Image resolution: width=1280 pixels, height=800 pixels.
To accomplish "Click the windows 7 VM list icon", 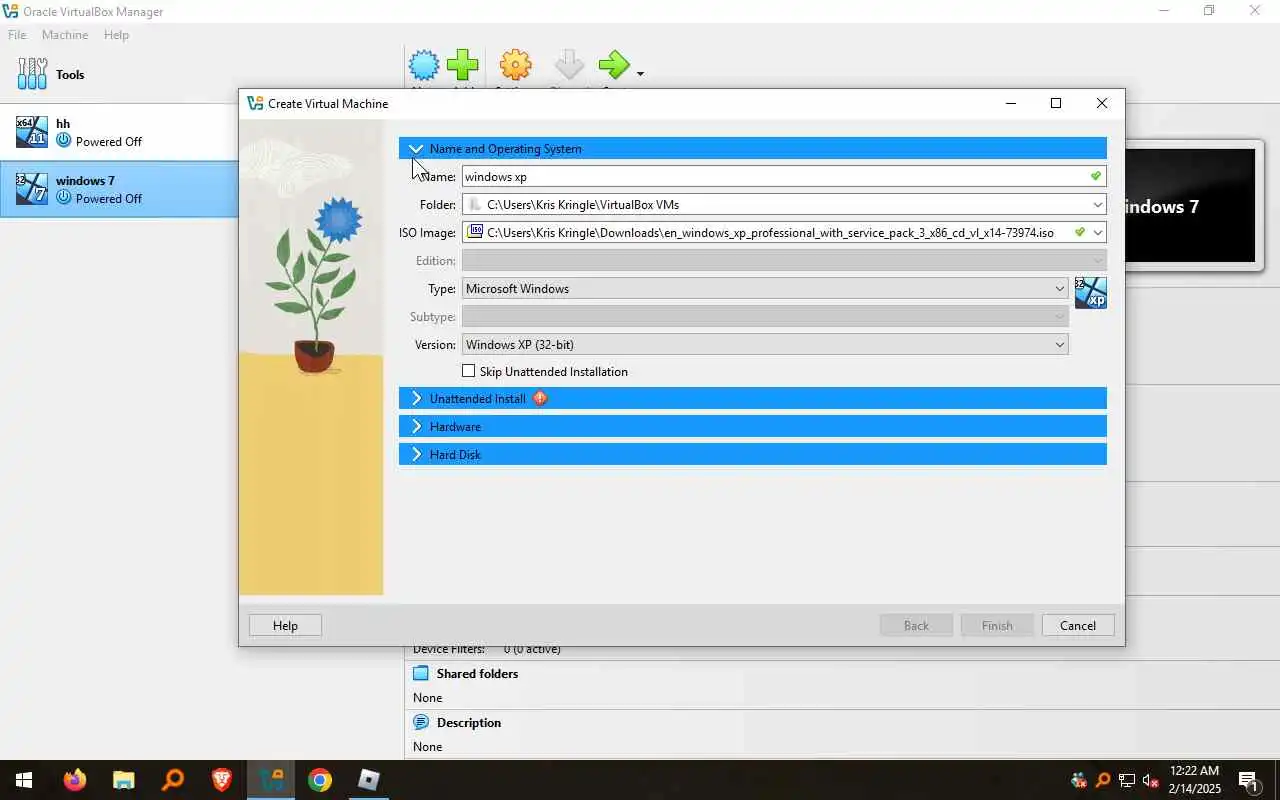I will tap(32, 188).
